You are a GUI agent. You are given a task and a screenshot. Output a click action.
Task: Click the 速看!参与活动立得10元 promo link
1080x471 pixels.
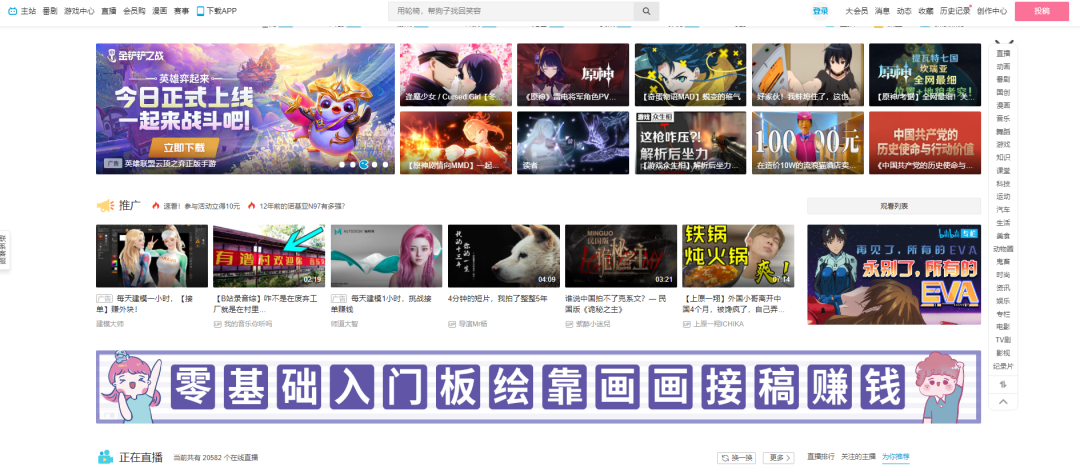coord(202,206)
